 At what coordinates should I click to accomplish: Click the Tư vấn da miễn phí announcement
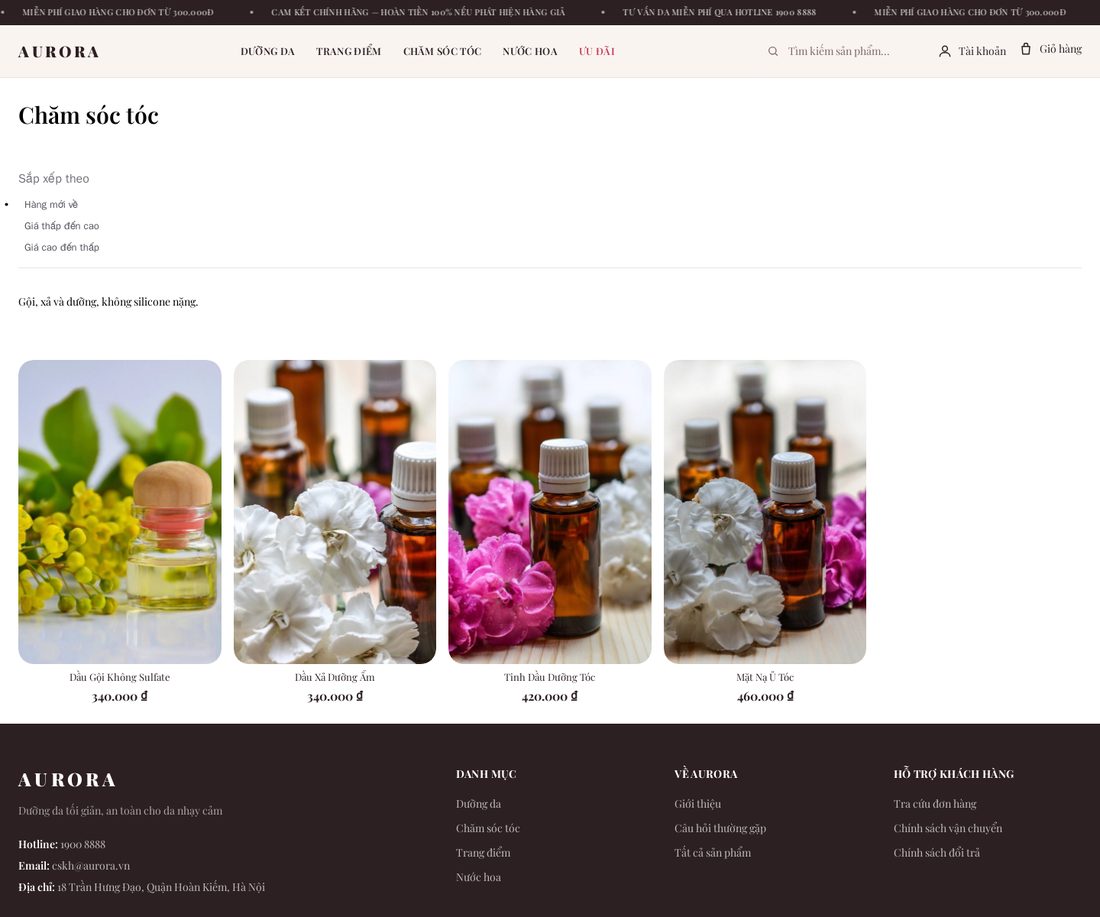click(x=719, y=13)
